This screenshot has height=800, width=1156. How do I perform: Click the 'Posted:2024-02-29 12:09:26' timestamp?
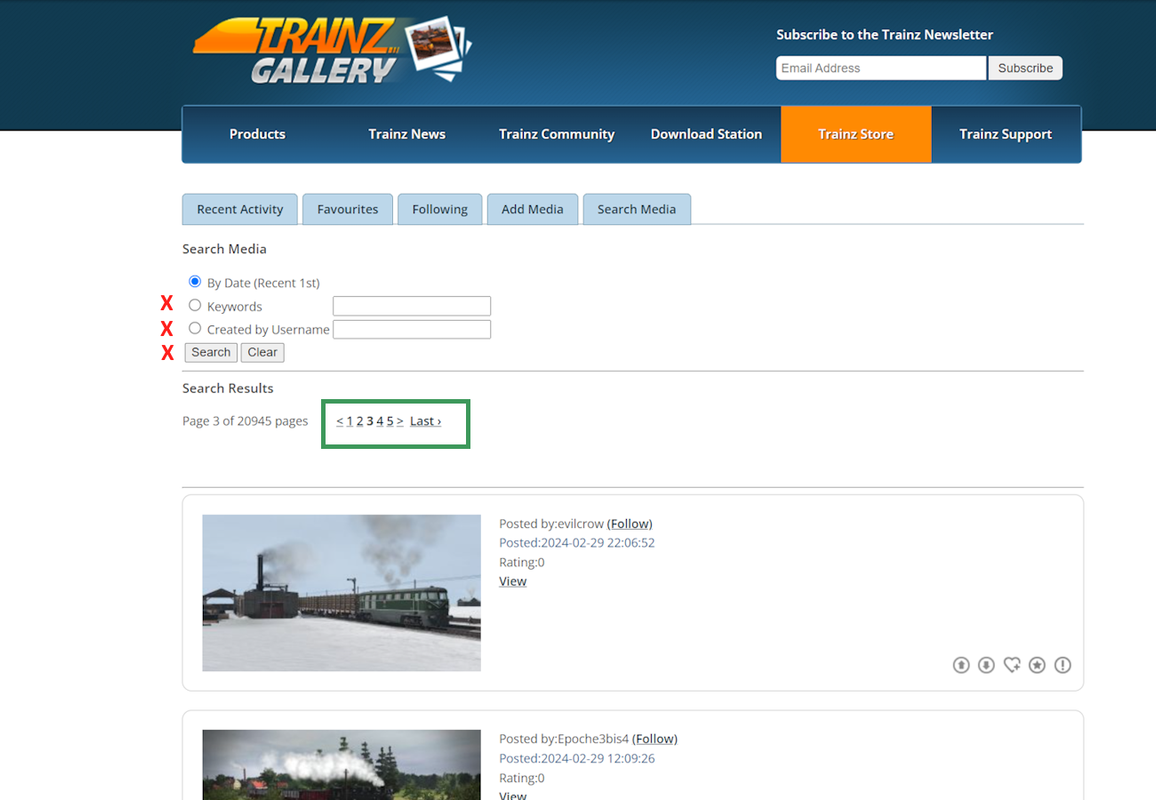(x=577, y=758)
